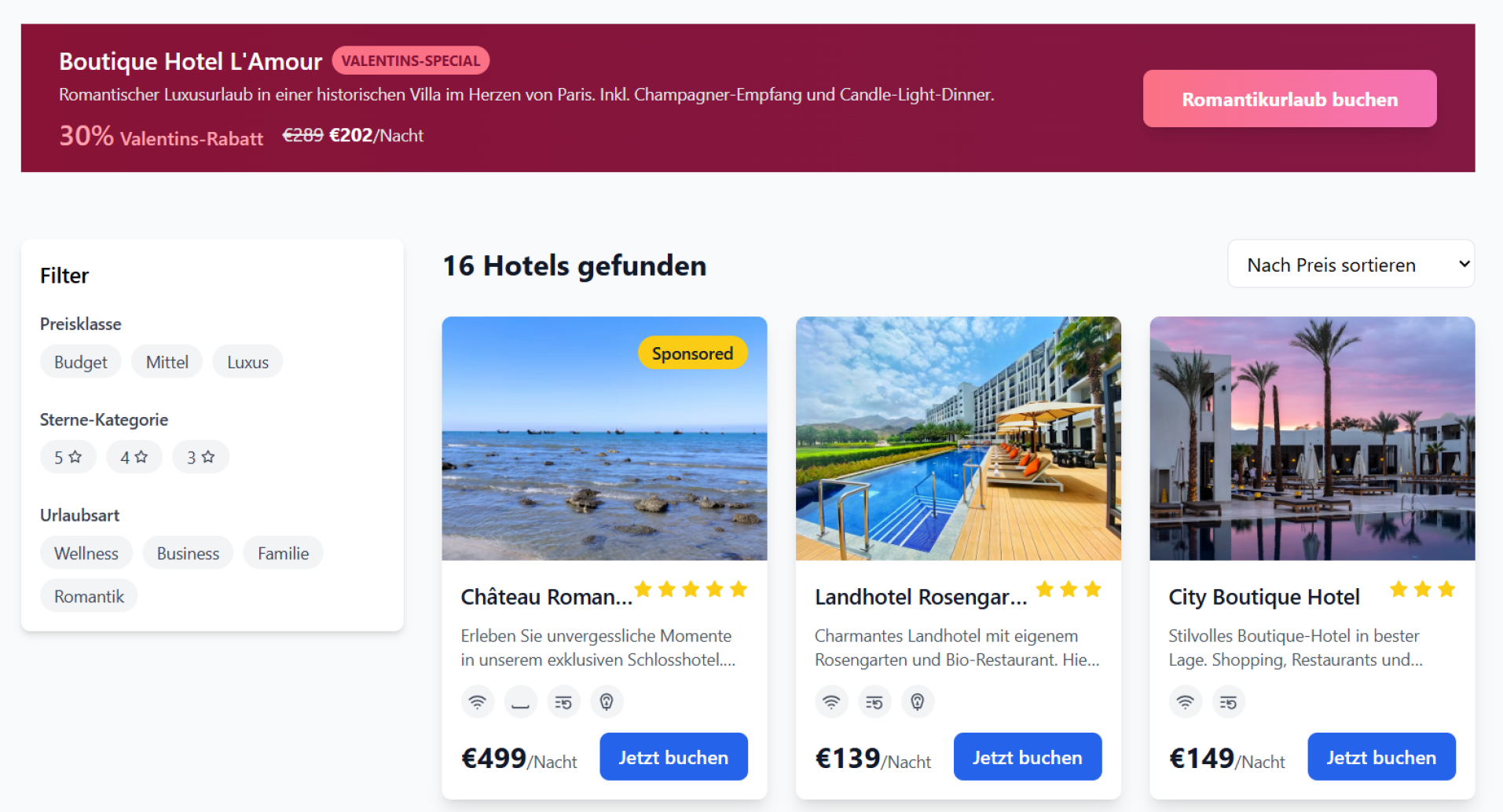This screenshot has width=1503, height=812.
Task: Click the lightbulb icon on Landhotel Rosengar card
Action: click(x=917, y=702)
